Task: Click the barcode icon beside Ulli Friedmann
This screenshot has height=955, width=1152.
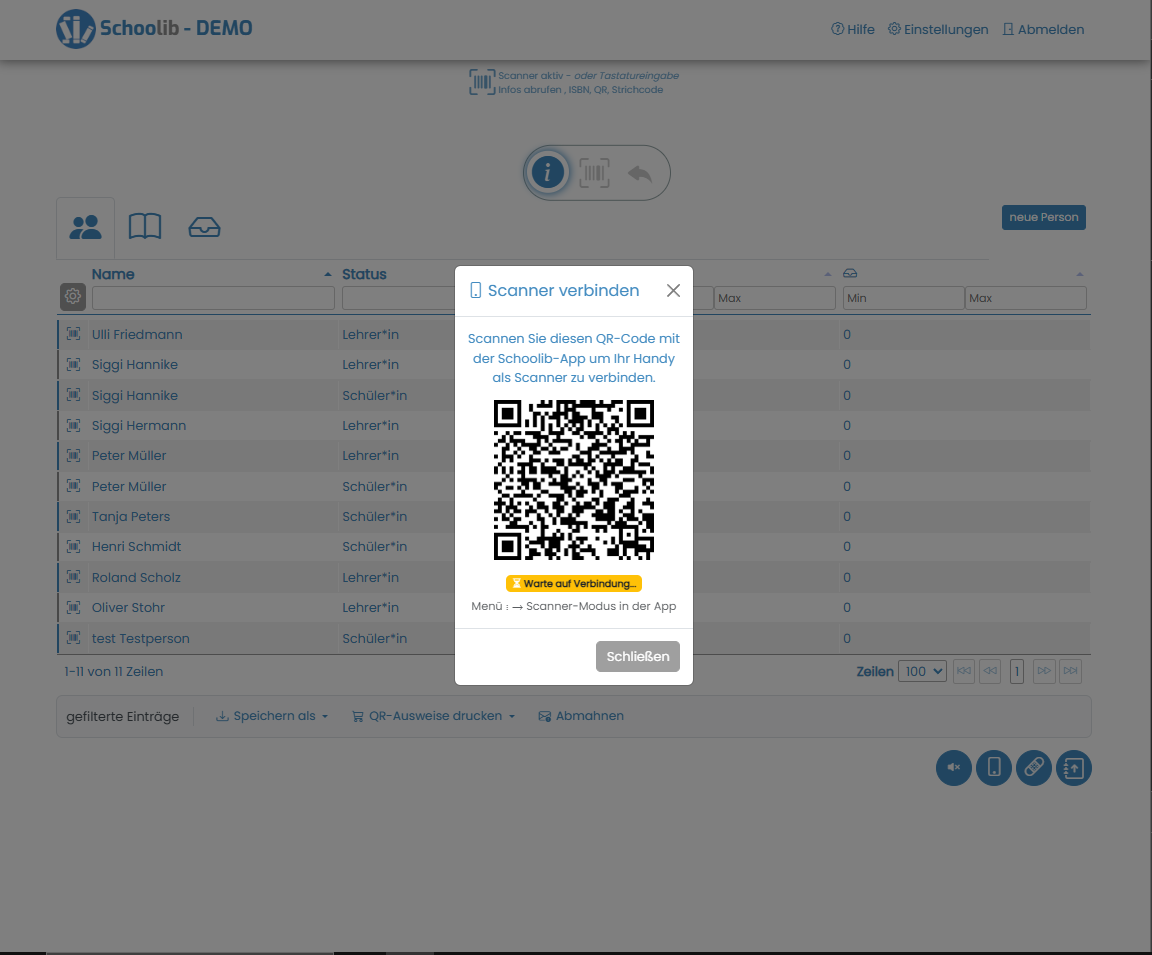Action: pyautogui.click(x=73, y=333)
